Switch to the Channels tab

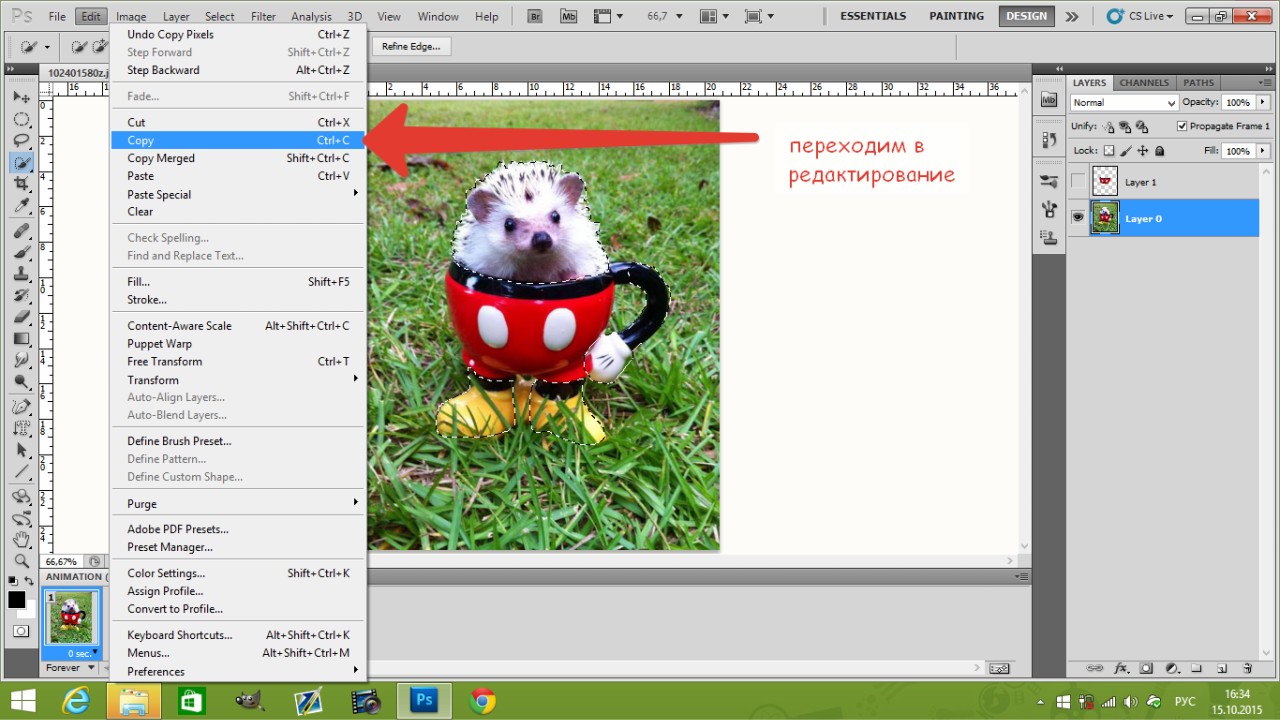(1144, 83)
